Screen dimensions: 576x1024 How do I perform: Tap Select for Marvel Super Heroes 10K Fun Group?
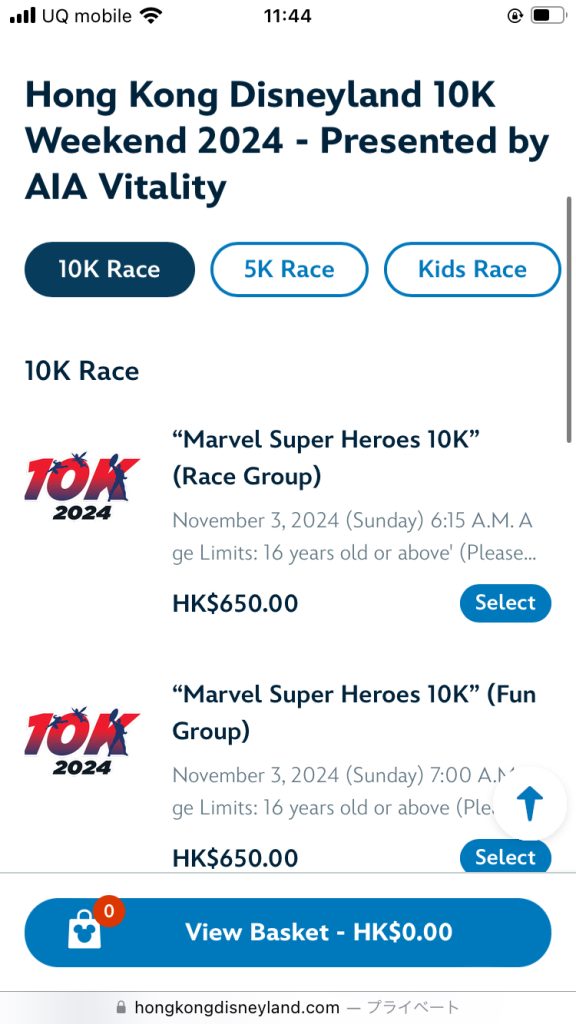(x=505, y=857)
